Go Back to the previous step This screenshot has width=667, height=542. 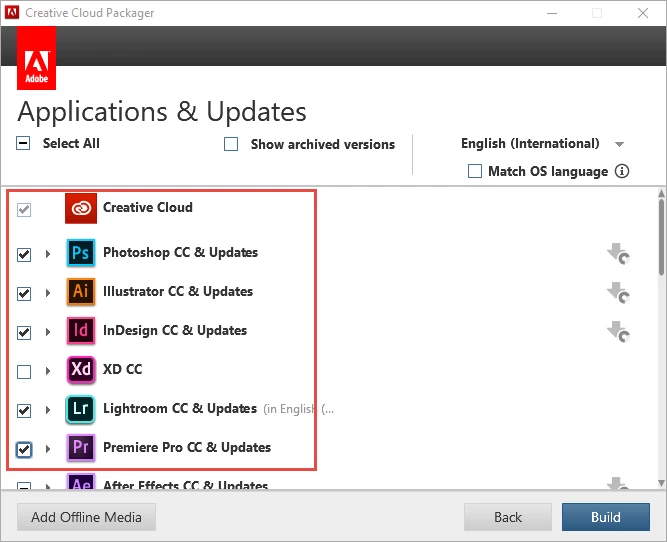tap(507, 517)
